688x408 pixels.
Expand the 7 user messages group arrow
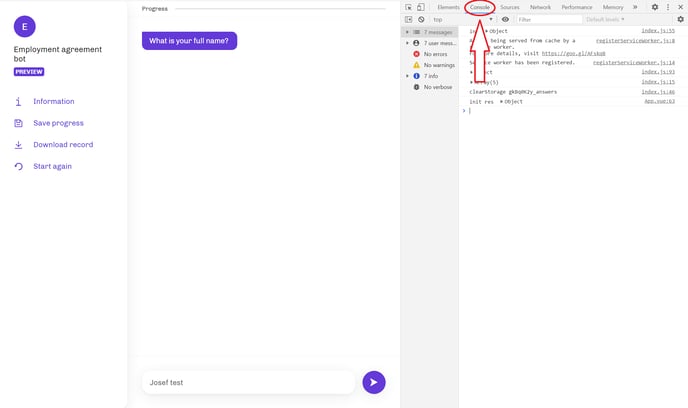pyautogui.click(x=407, y=43)
